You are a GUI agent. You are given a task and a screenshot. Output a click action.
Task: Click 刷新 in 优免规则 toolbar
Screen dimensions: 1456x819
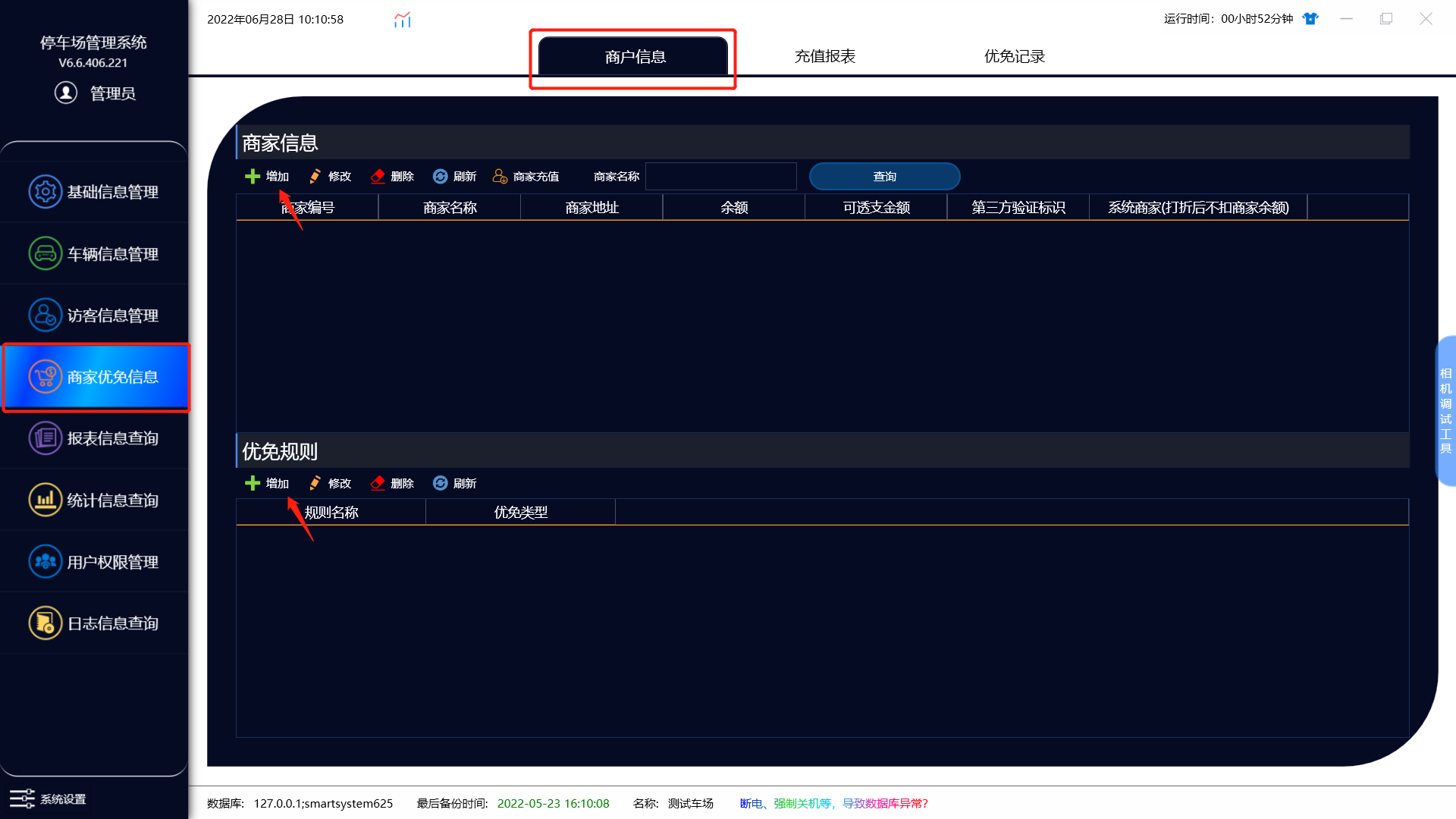click(454, 483)
